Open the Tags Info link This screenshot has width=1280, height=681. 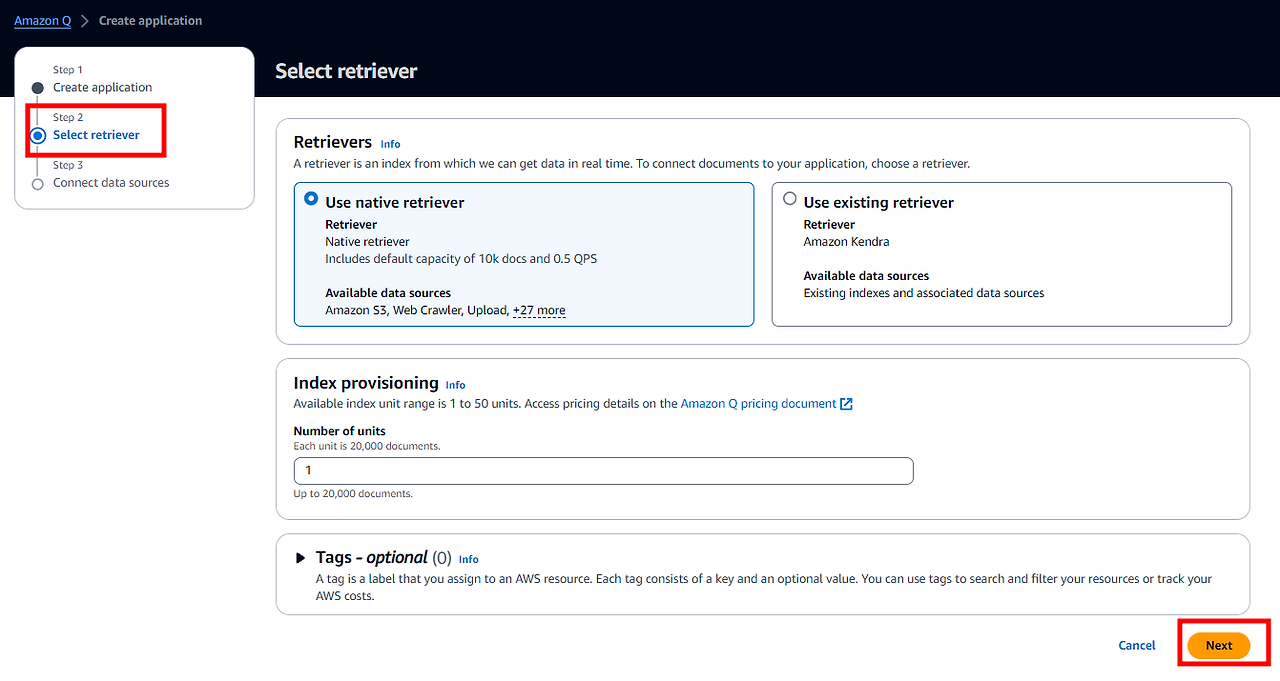click(468, 560)
